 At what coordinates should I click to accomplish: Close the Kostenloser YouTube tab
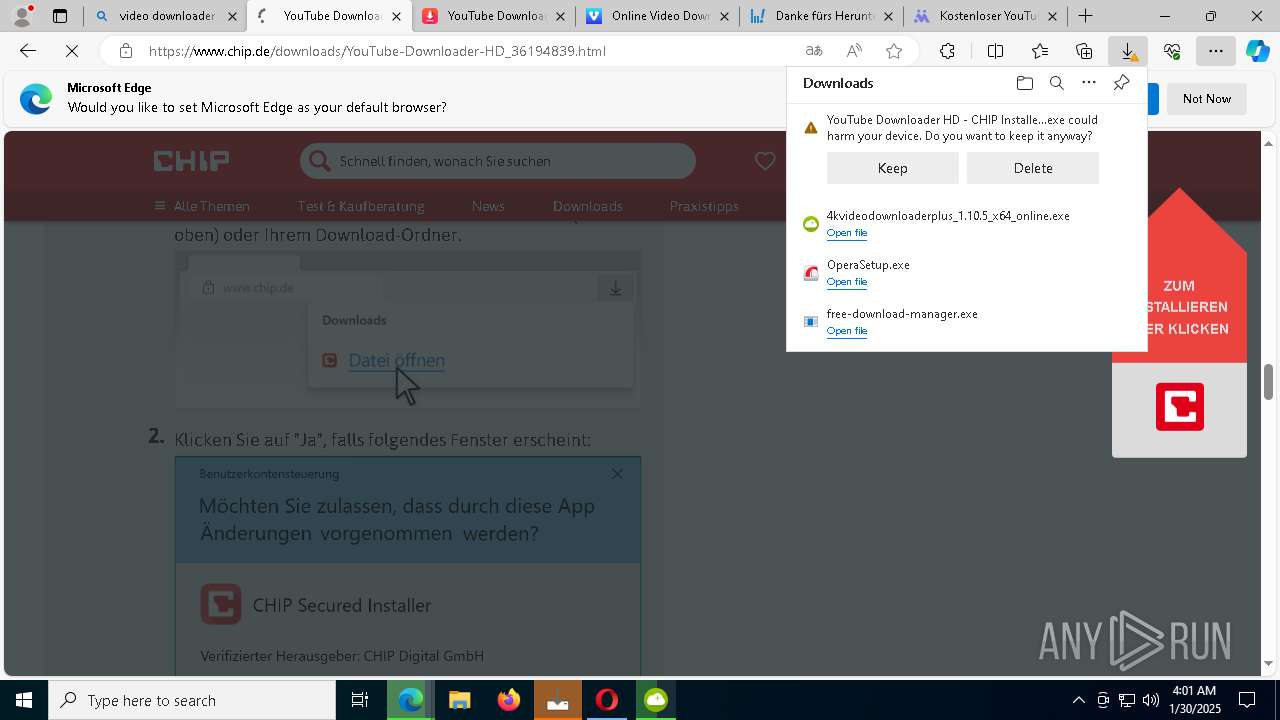1052,16
